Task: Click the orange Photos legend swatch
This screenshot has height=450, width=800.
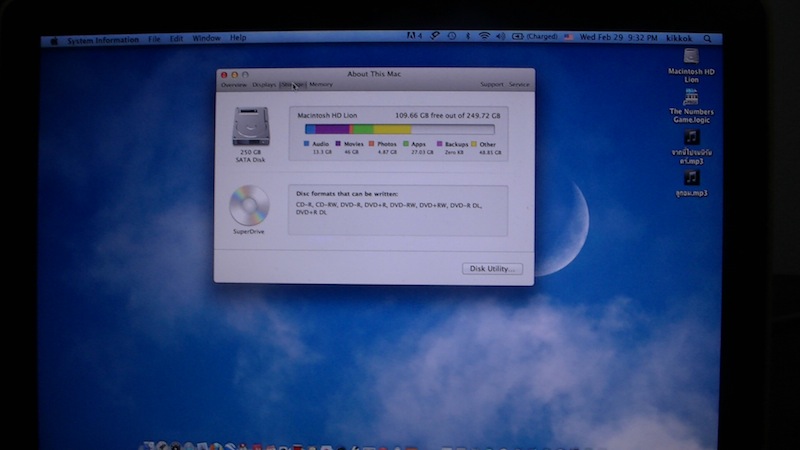Action: (371, 144)
